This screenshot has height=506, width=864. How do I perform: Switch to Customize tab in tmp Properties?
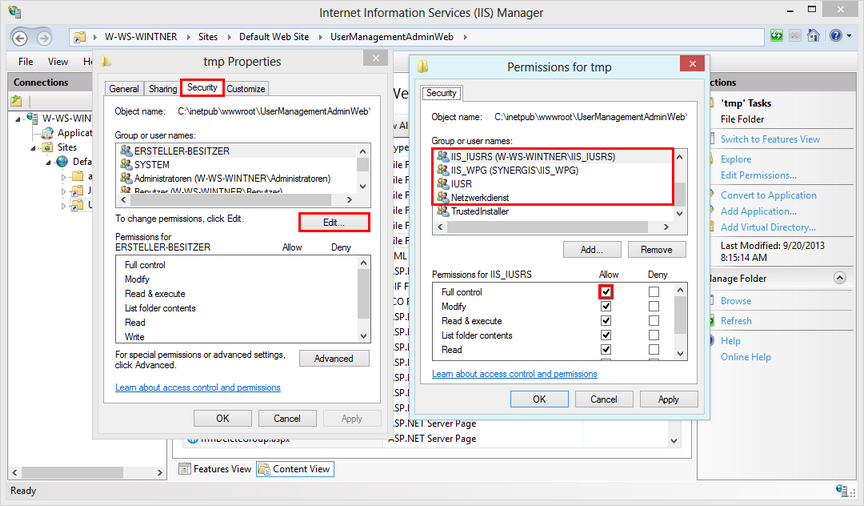(246, 89)
